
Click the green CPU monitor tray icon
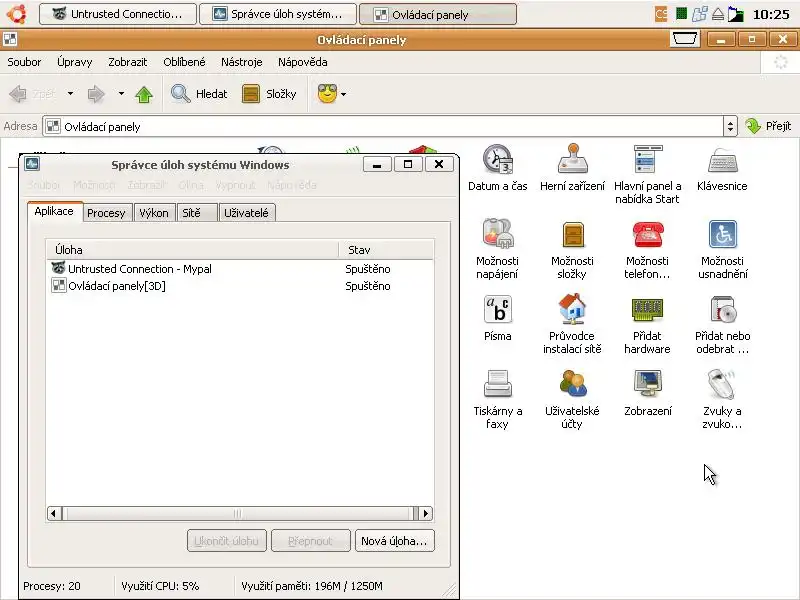(681, 14)
